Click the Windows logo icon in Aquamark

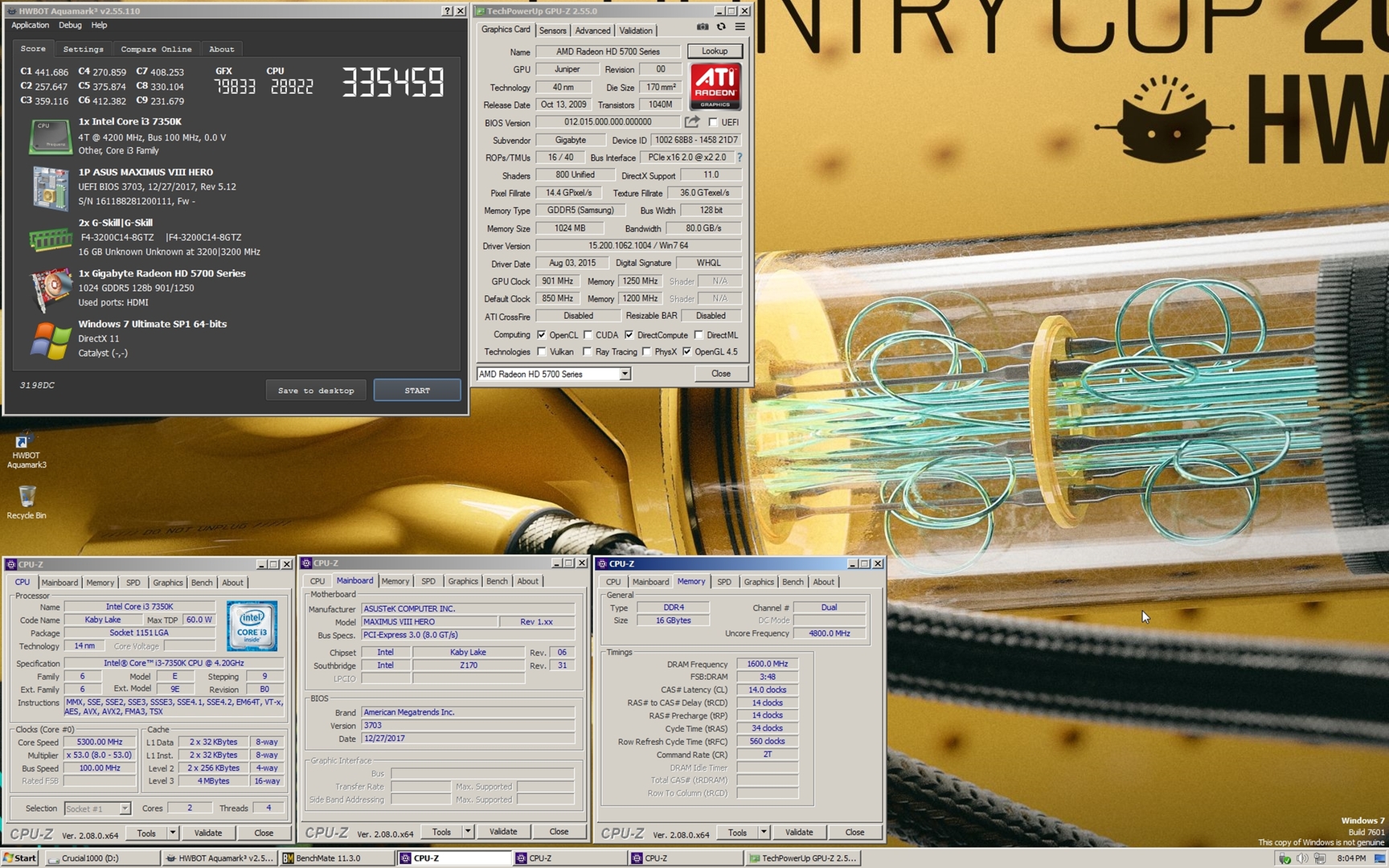(x=51, y=340)
